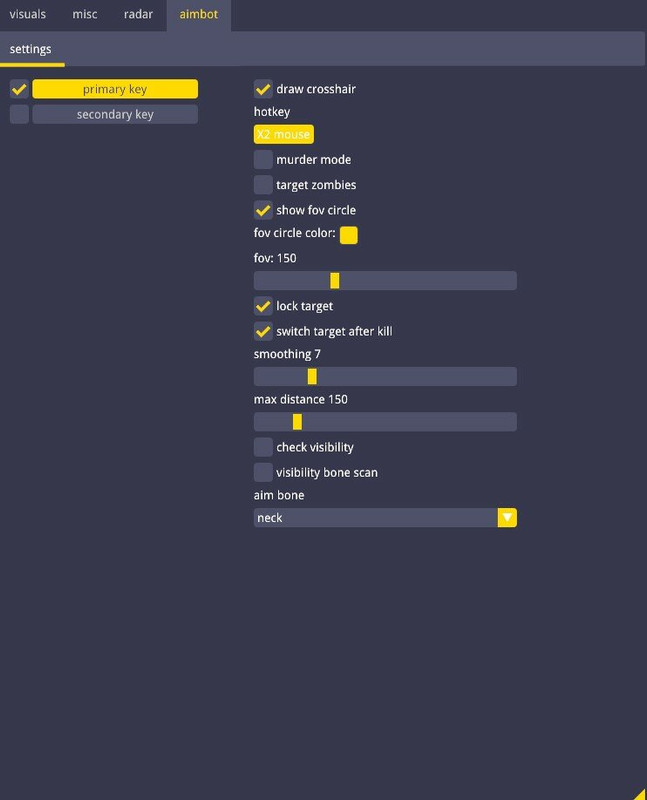Select the aimbot tab
This screenshot has width=647, height=800.
click(x=198, y=15)
